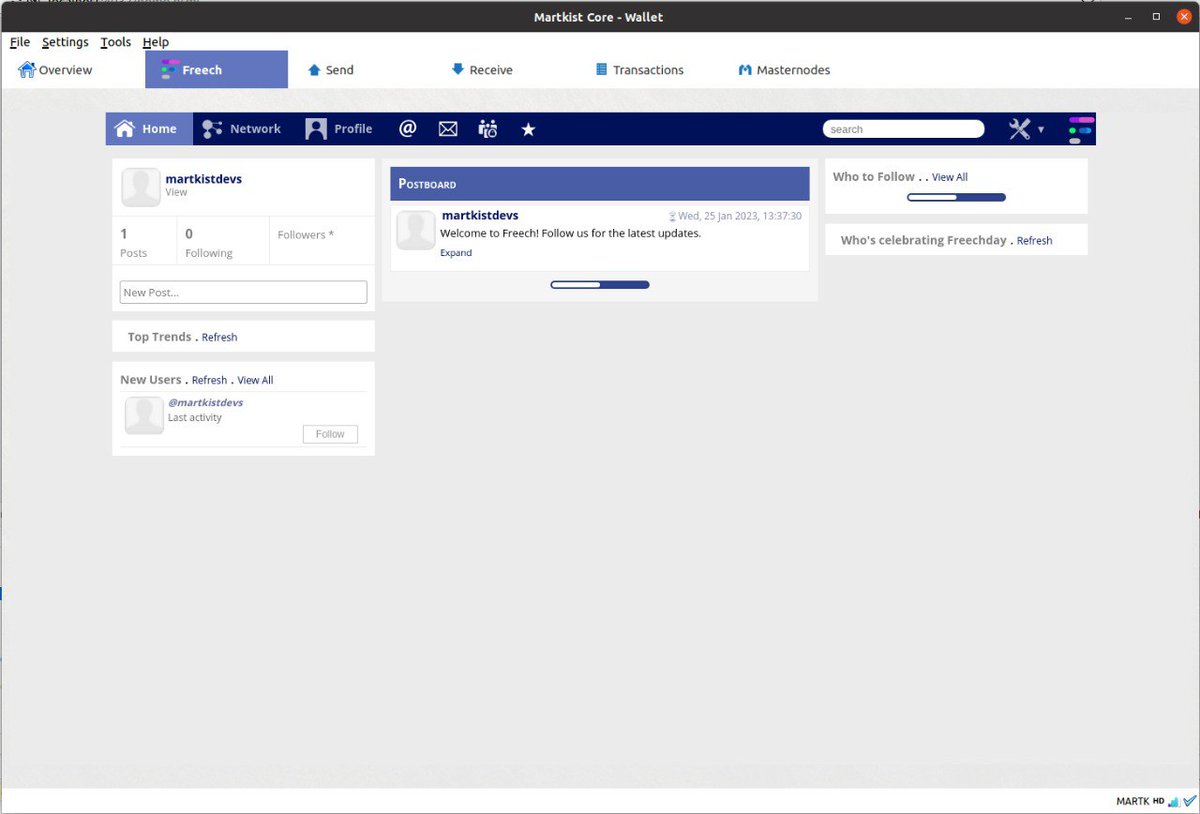Open the Tools menu
The image size is (1200, 814).
pyautogui.click(x=116, y=42)
